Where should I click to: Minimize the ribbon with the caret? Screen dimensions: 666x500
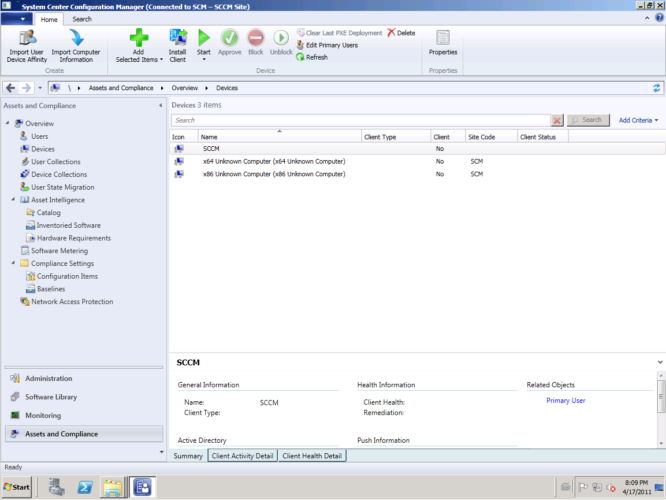click(647, 18)
